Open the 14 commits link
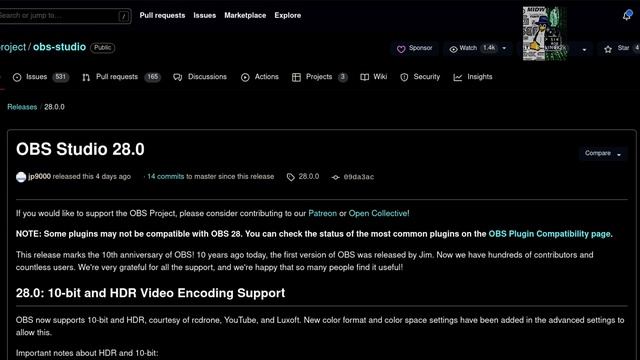The height and width of the screenshot is (360, 640). click(x=166, y=176)
